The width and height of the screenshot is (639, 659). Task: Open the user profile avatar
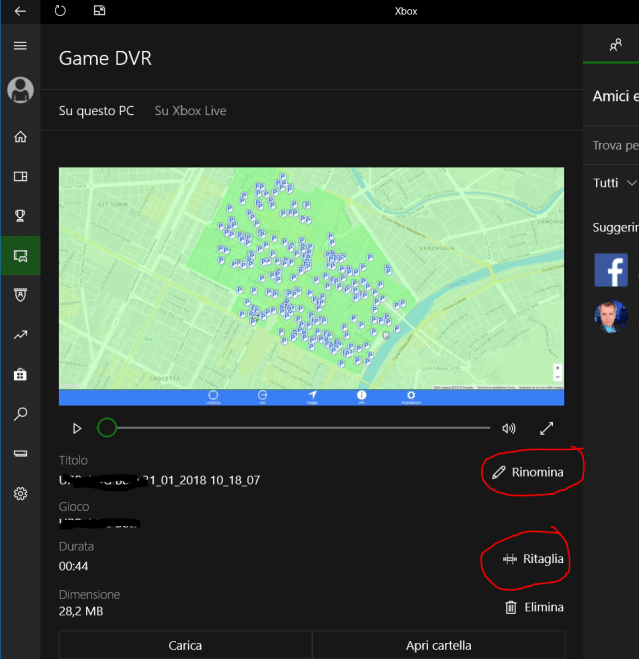(x=20, y=90)
